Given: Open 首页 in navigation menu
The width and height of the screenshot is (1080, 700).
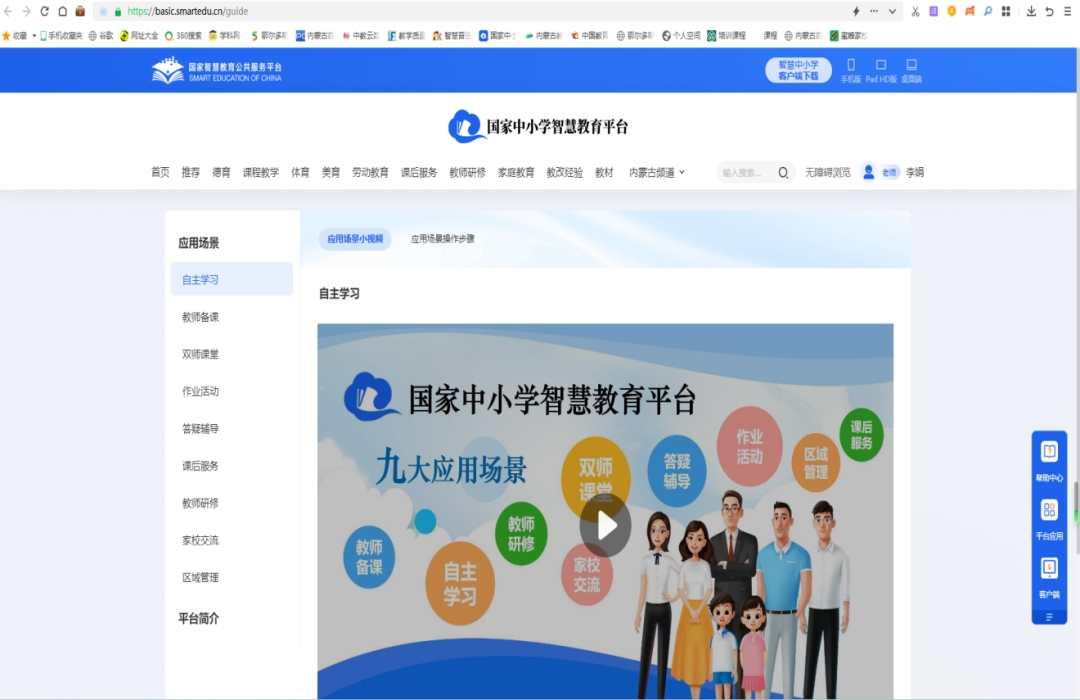Looking at the screenshot, I should tap(160, 172).
